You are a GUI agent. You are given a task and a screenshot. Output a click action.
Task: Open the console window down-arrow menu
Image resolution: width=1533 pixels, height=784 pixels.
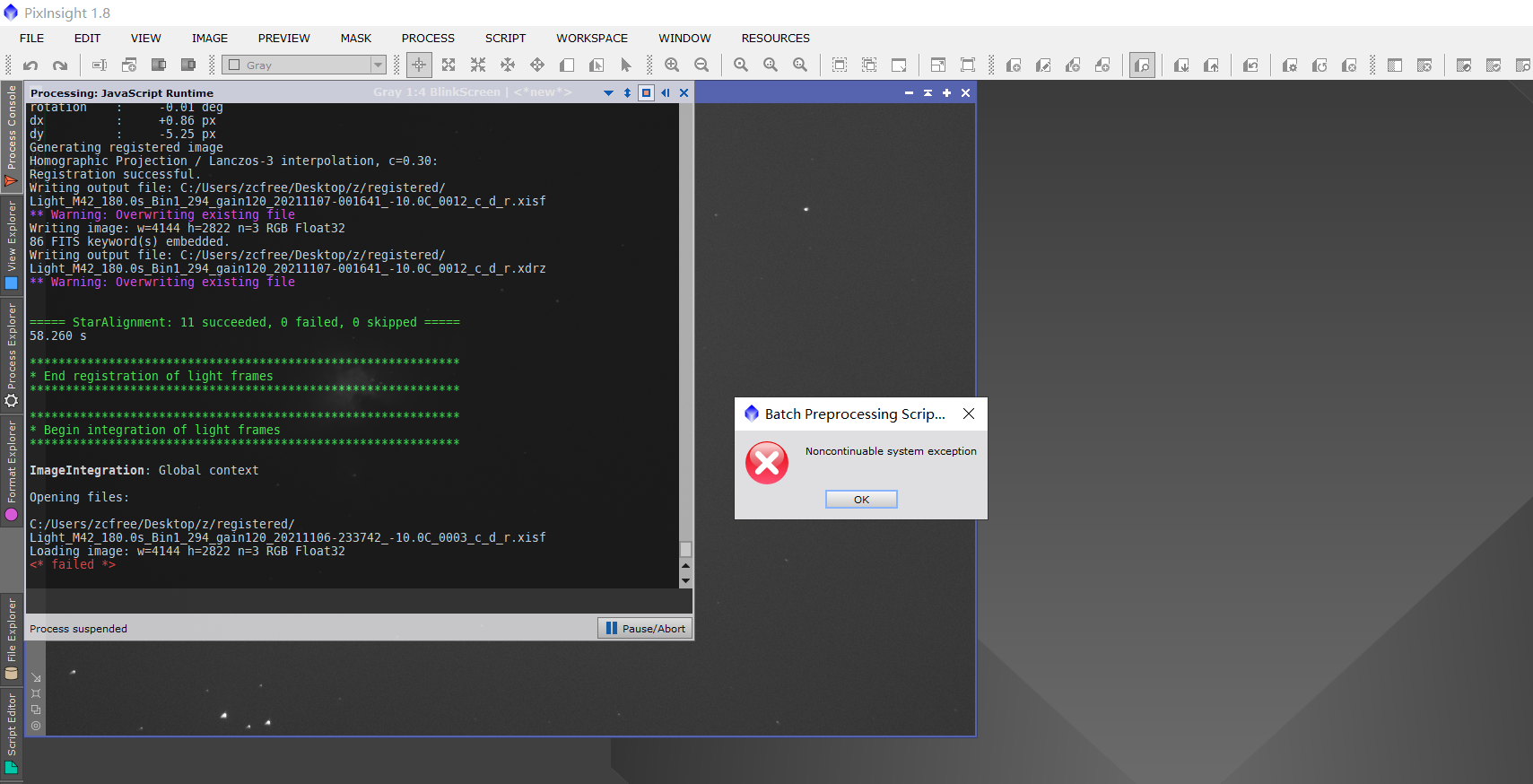pos(608,92)
